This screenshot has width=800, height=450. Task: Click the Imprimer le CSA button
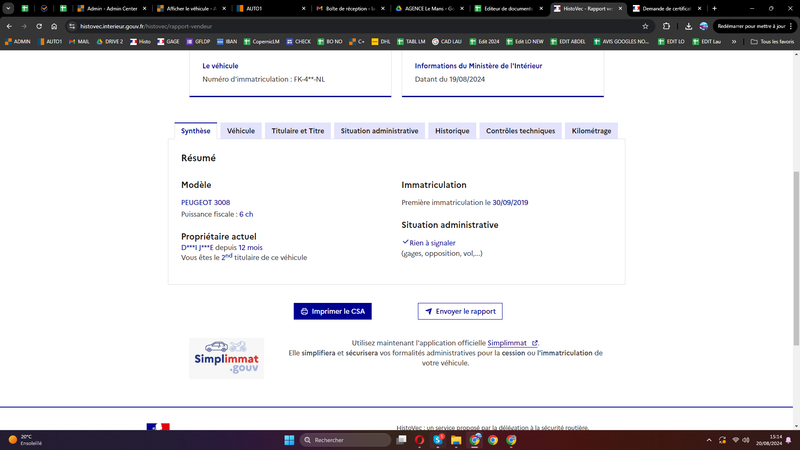point(333,311)
